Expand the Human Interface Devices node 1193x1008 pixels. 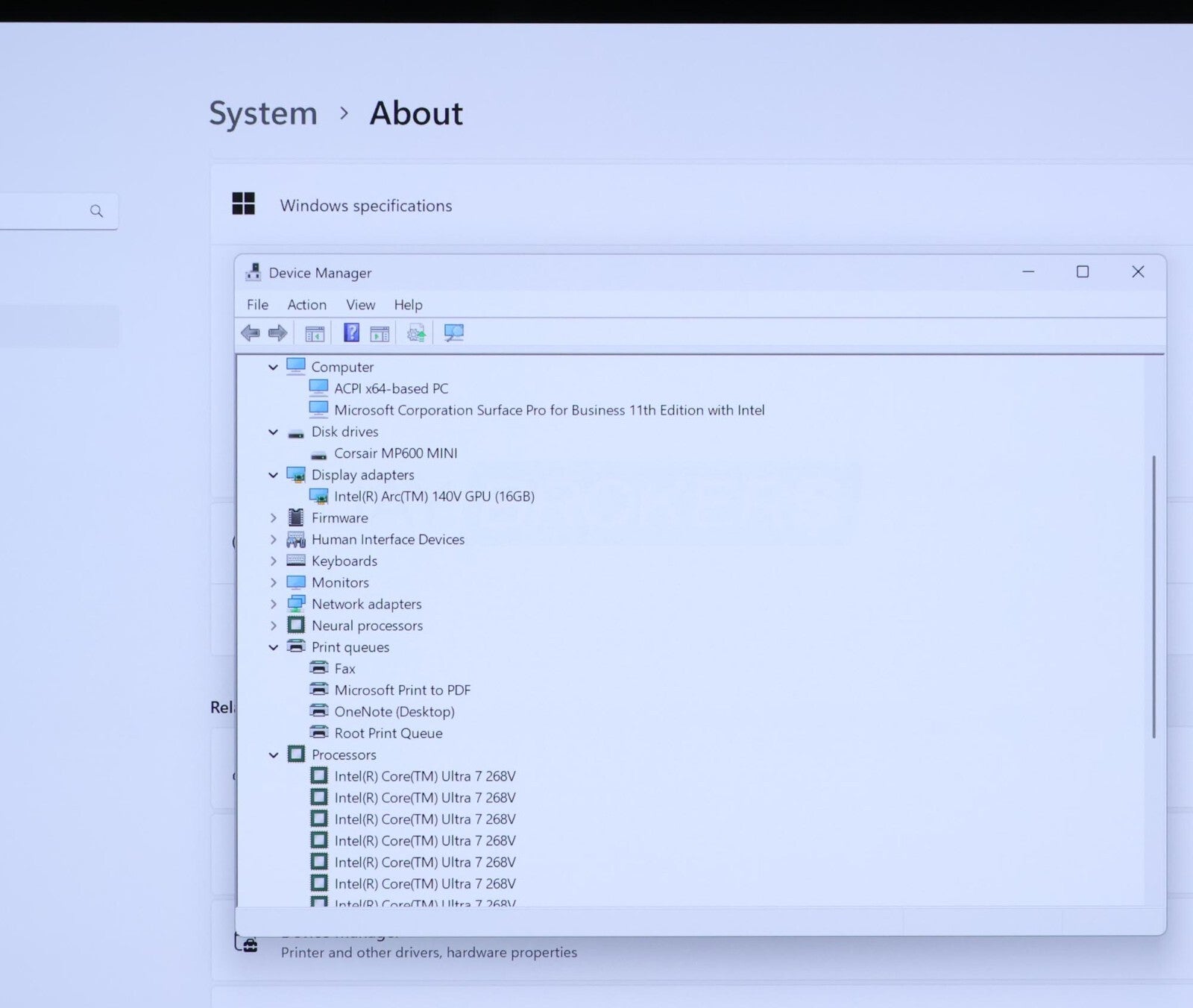pos(273,539)
